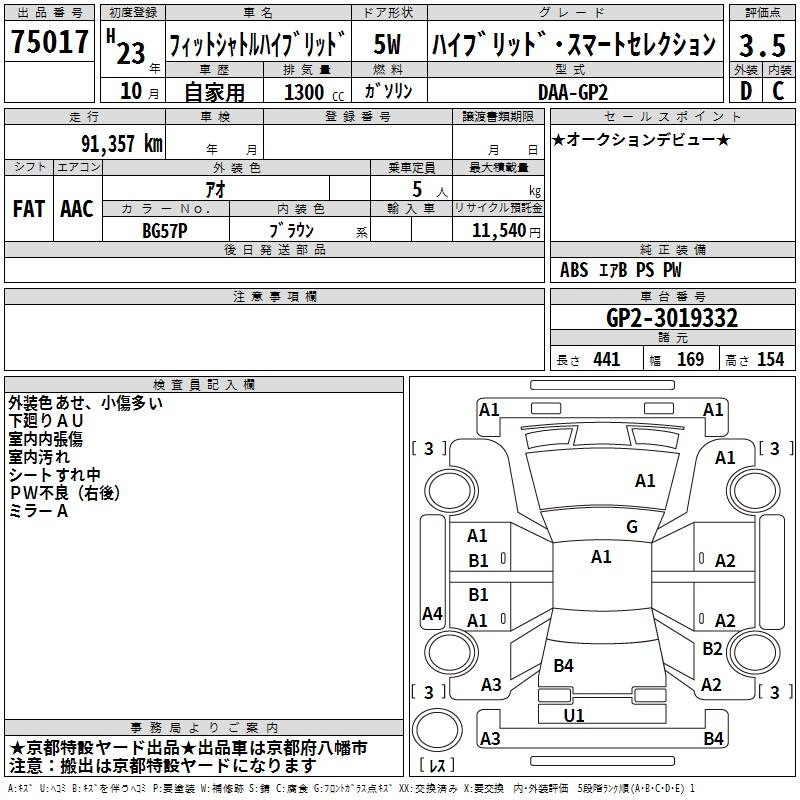Image resolution: width=800 pixels, height=800 pixels.
Task: Click the vehicle history value 自家用
Action: pos(214,92)
